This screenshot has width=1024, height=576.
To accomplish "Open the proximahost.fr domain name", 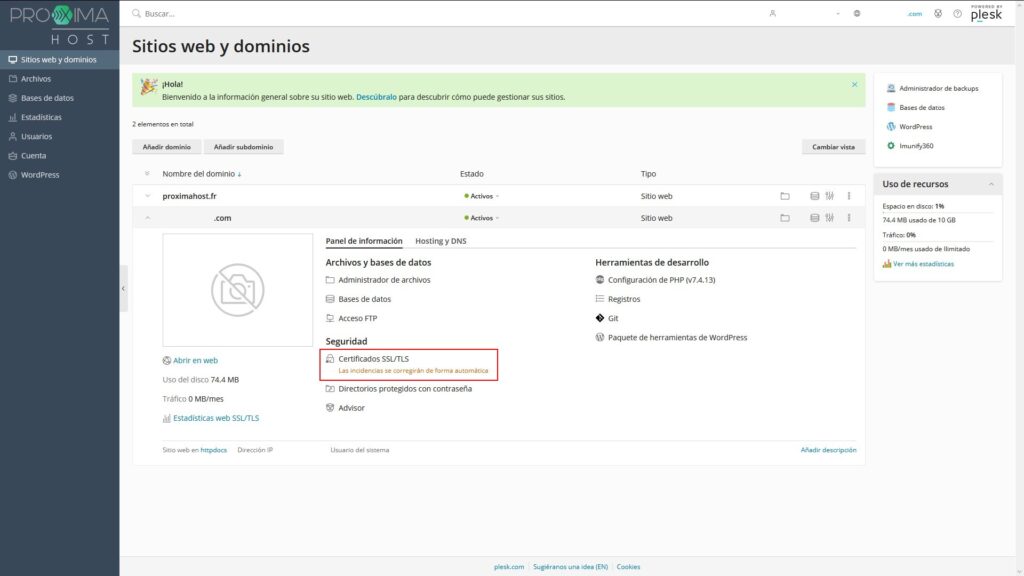I will [x=189, y=196].
